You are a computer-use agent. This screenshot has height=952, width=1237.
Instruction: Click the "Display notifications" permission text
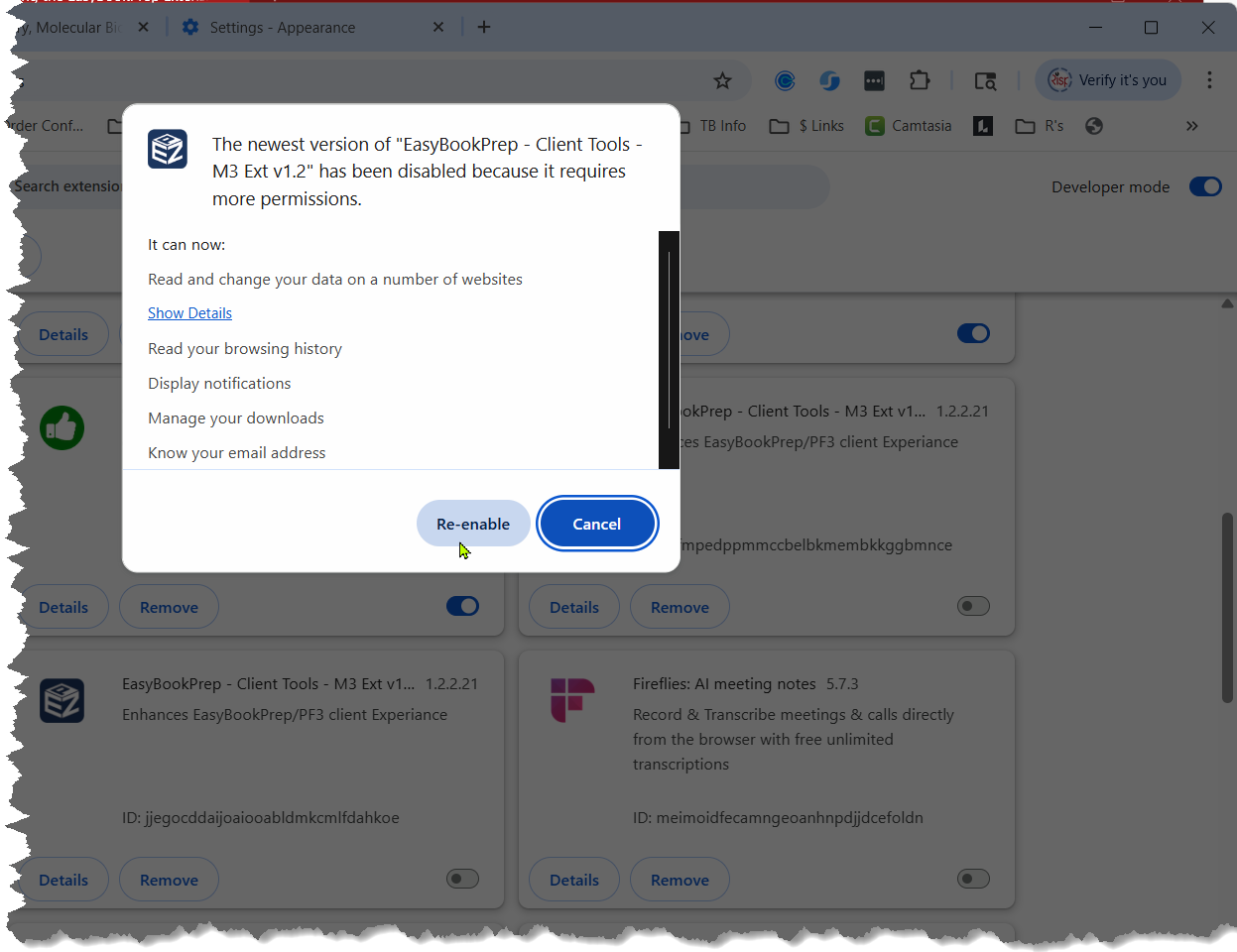pos(219,384)
